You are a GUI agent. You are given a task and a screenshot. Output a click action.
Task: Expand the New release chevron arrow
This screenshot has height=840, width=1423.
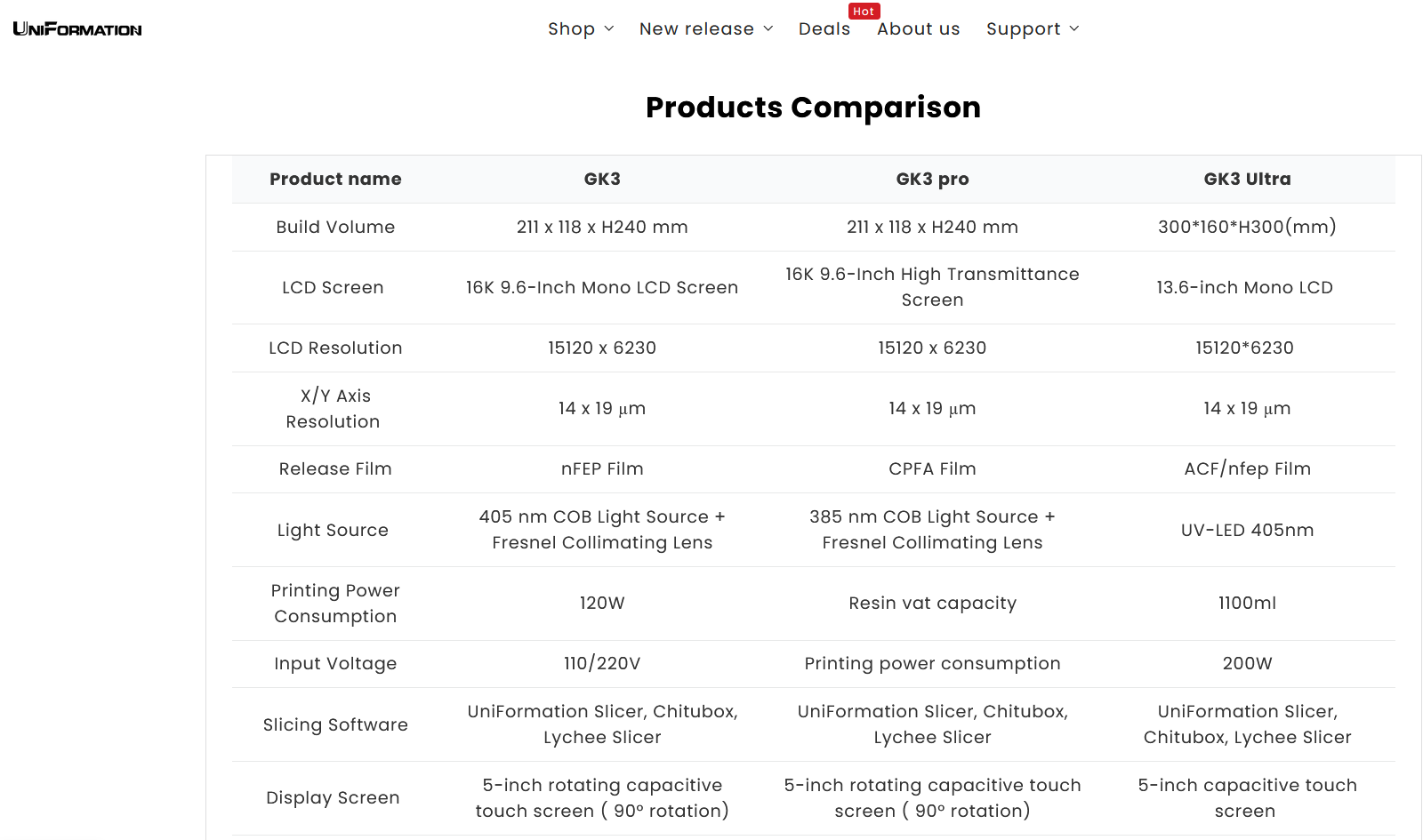[768, 29]
